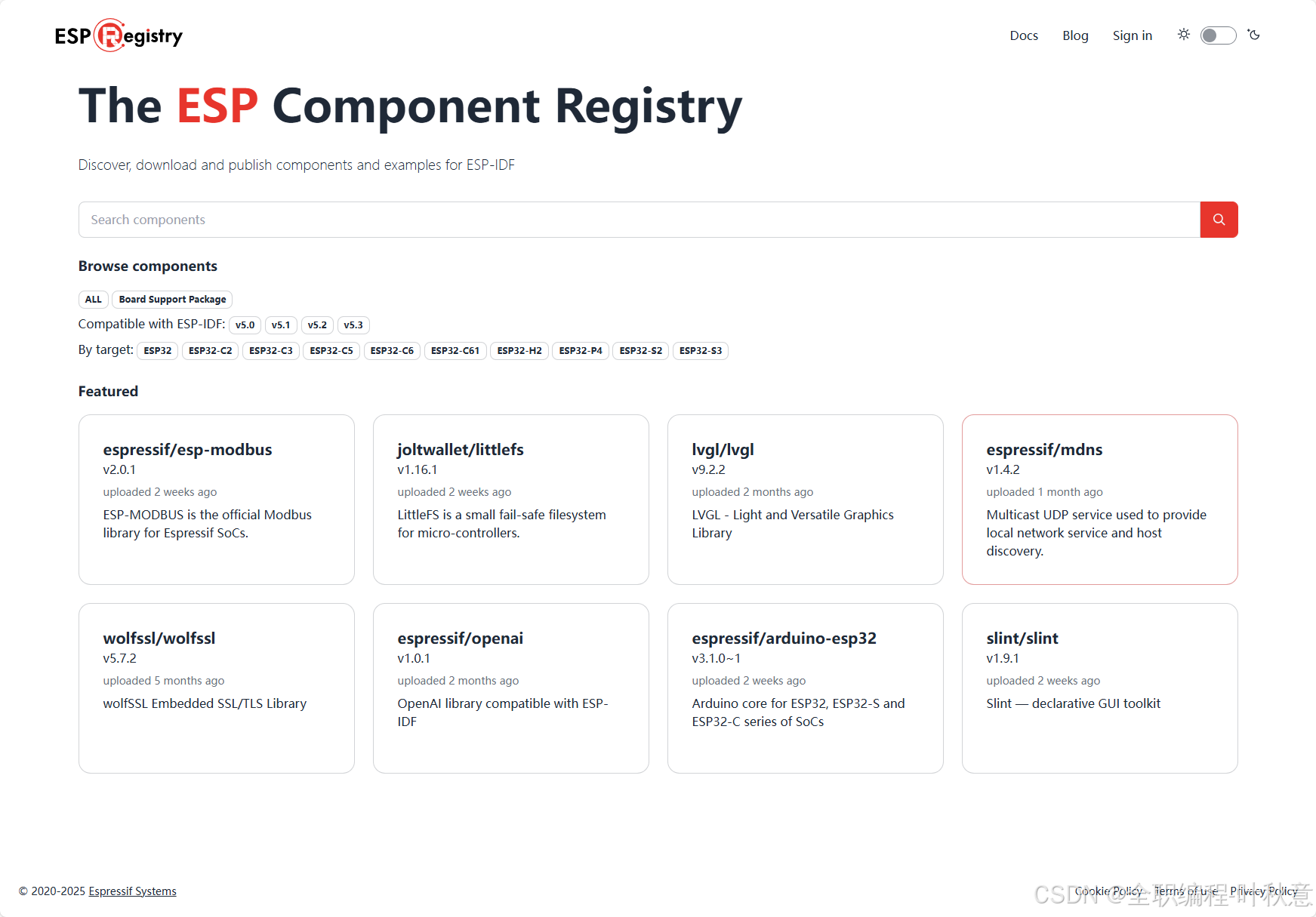The image size is (1316, 917).
Task: Open the Blog page
Action: pos(1075,35)
